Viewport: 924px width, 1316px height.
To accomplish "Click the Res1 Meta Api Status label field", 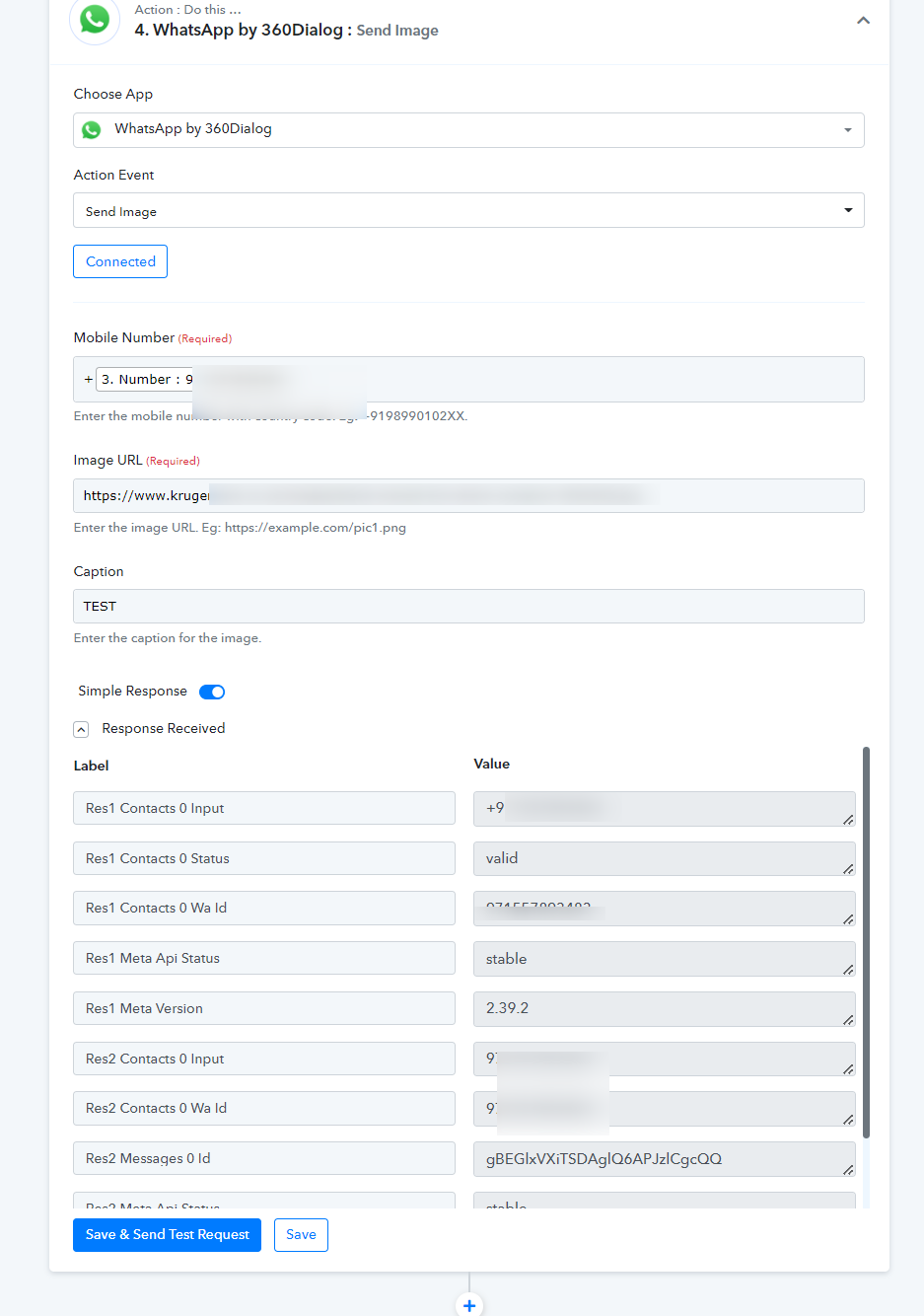I will (264, 958).
